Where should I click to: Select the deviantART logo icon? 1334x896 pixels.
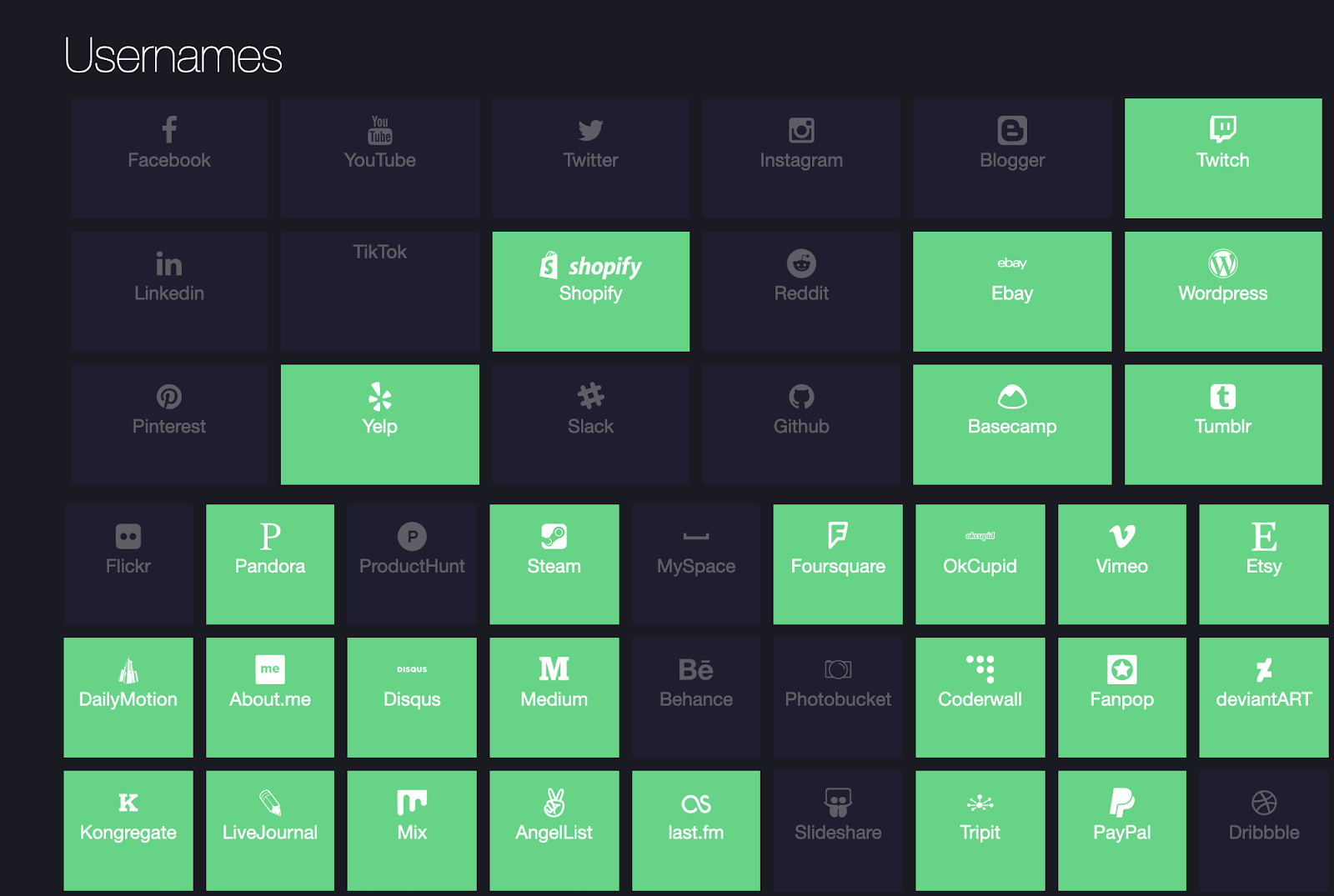pos(1264,670)
